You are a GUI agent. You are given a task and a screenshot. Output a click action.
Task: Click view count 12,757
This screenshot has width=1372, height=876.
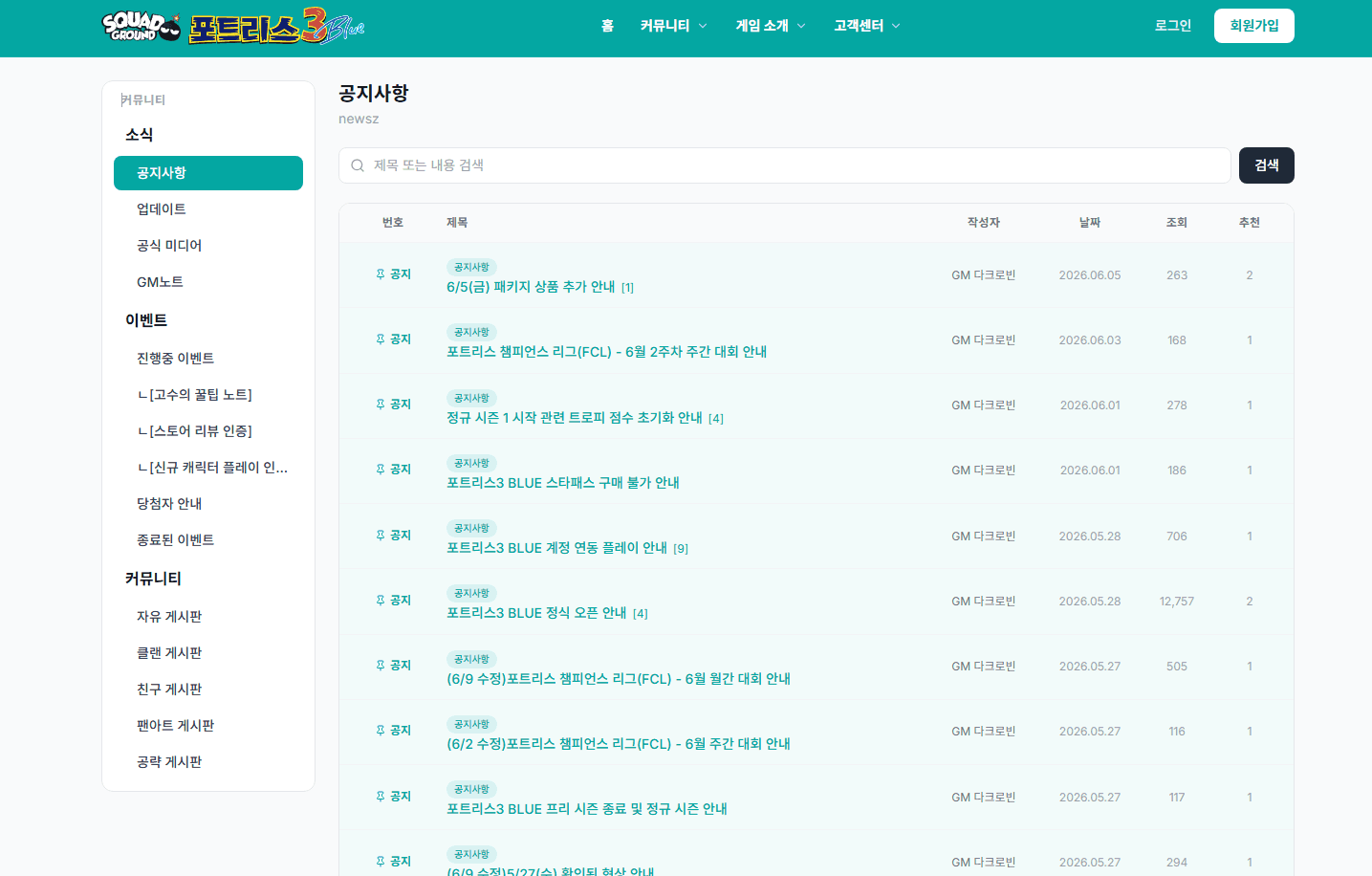pyautogui.click(x=1177, y=602)
